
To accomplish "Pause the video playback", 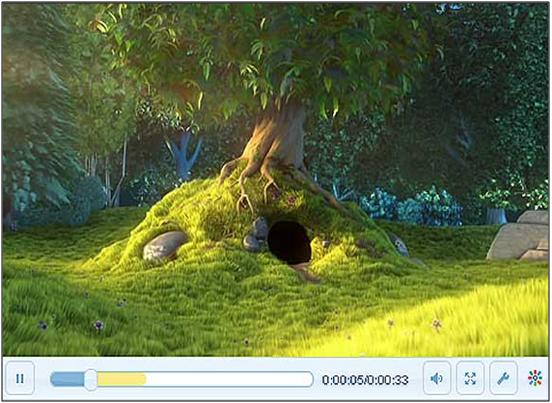I will coord(20,378).
